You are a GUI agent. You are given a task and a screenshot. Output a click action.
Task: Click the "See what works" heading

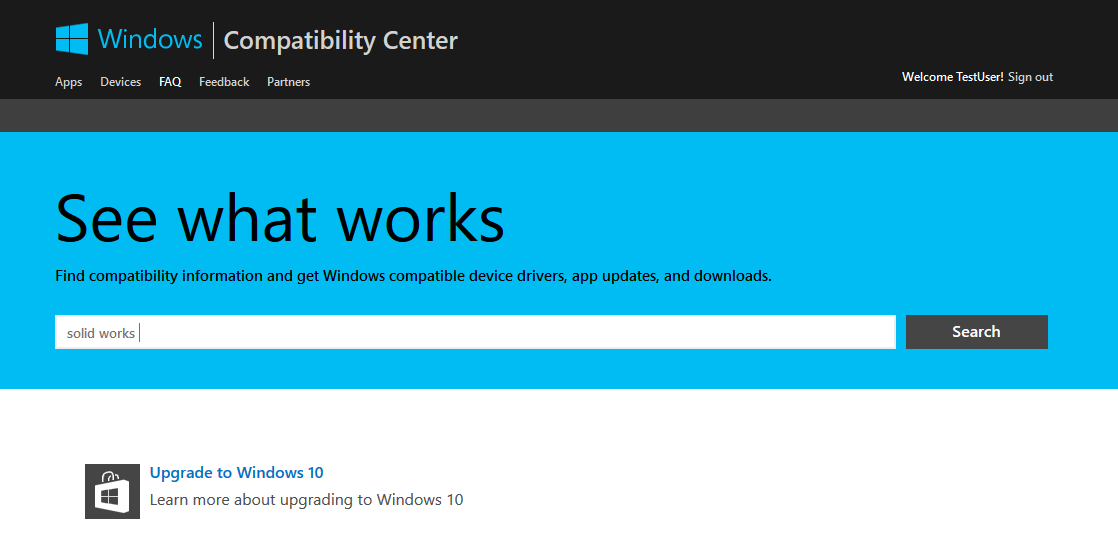coord(280,217)
